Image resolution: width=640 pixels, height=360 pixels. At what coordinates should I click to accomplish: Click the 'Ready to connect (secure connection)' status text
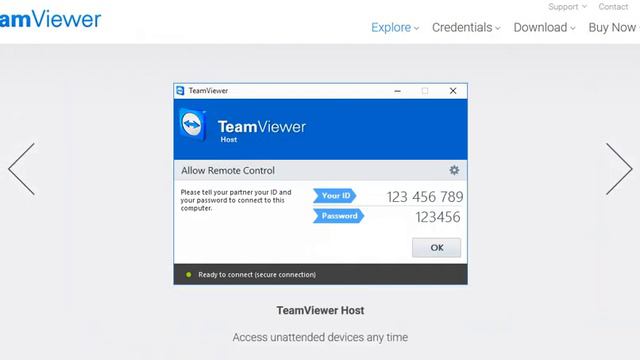pos(257,275)
